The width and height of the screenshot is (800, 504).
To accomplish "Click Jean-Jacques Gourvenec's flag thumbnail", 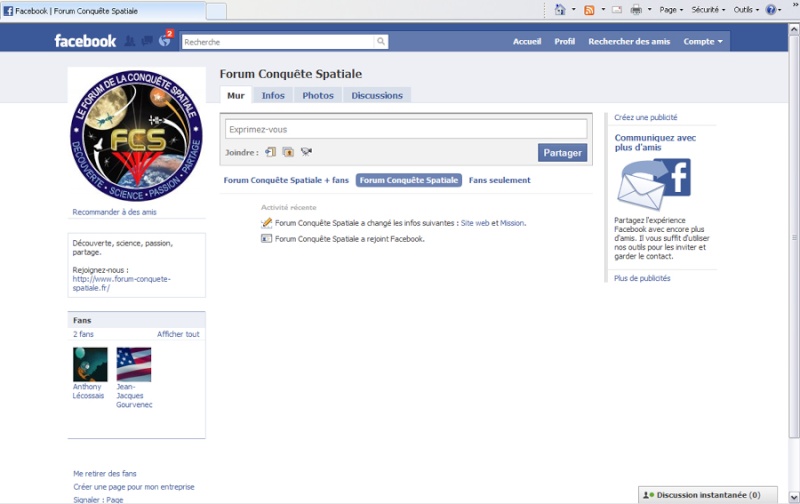I will point(134,364).
